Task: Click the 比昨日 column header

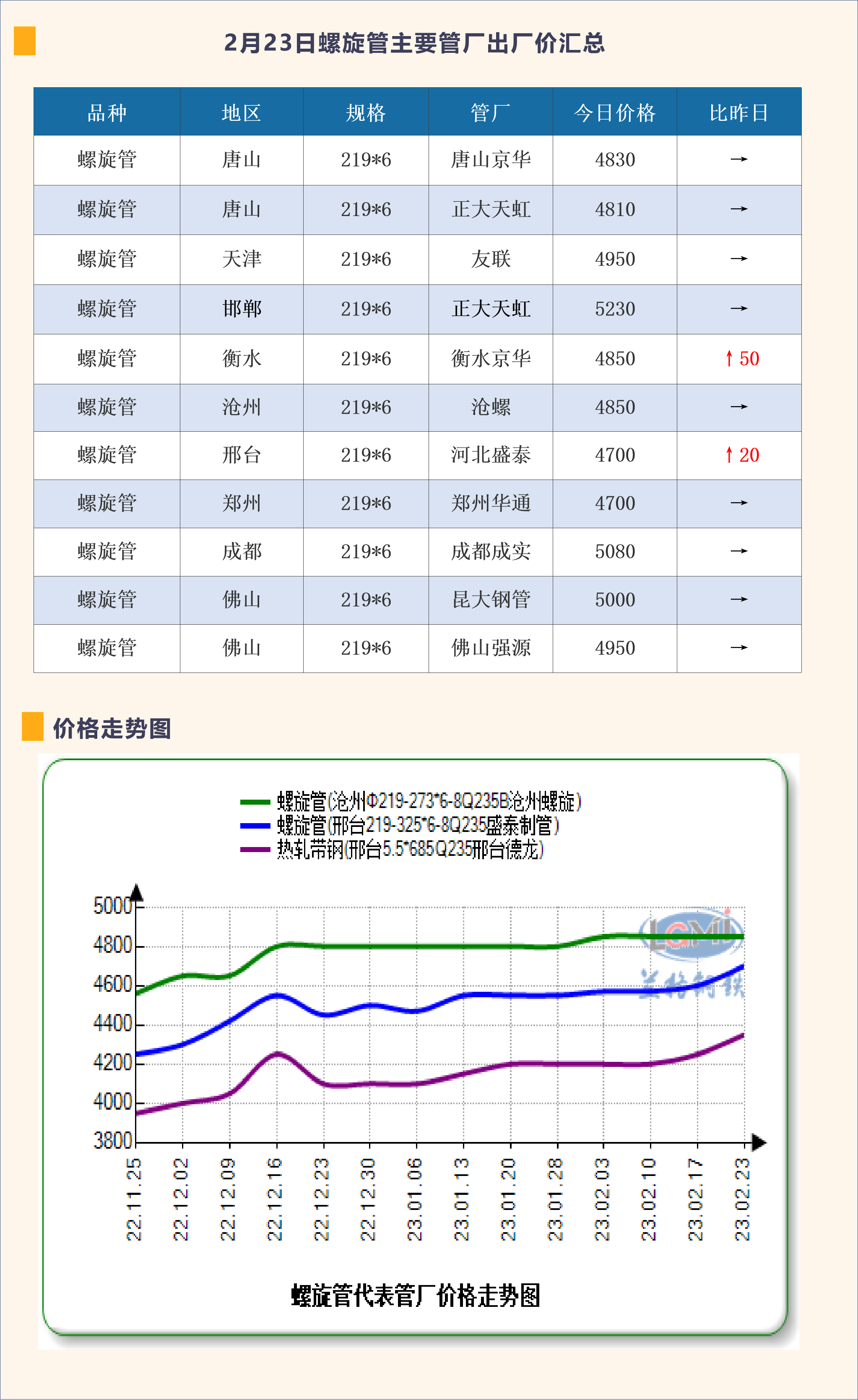Action: [738, 112]
